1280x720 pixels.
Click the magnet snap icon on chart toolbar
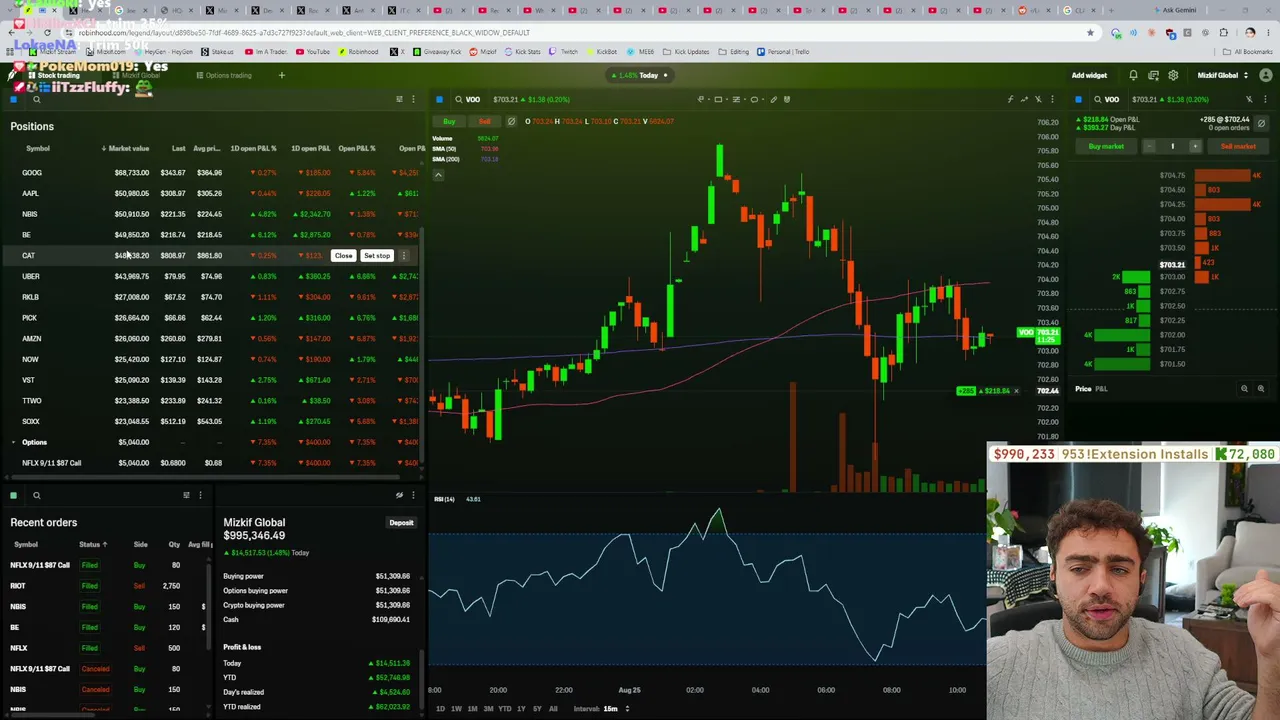click(787, 99)
